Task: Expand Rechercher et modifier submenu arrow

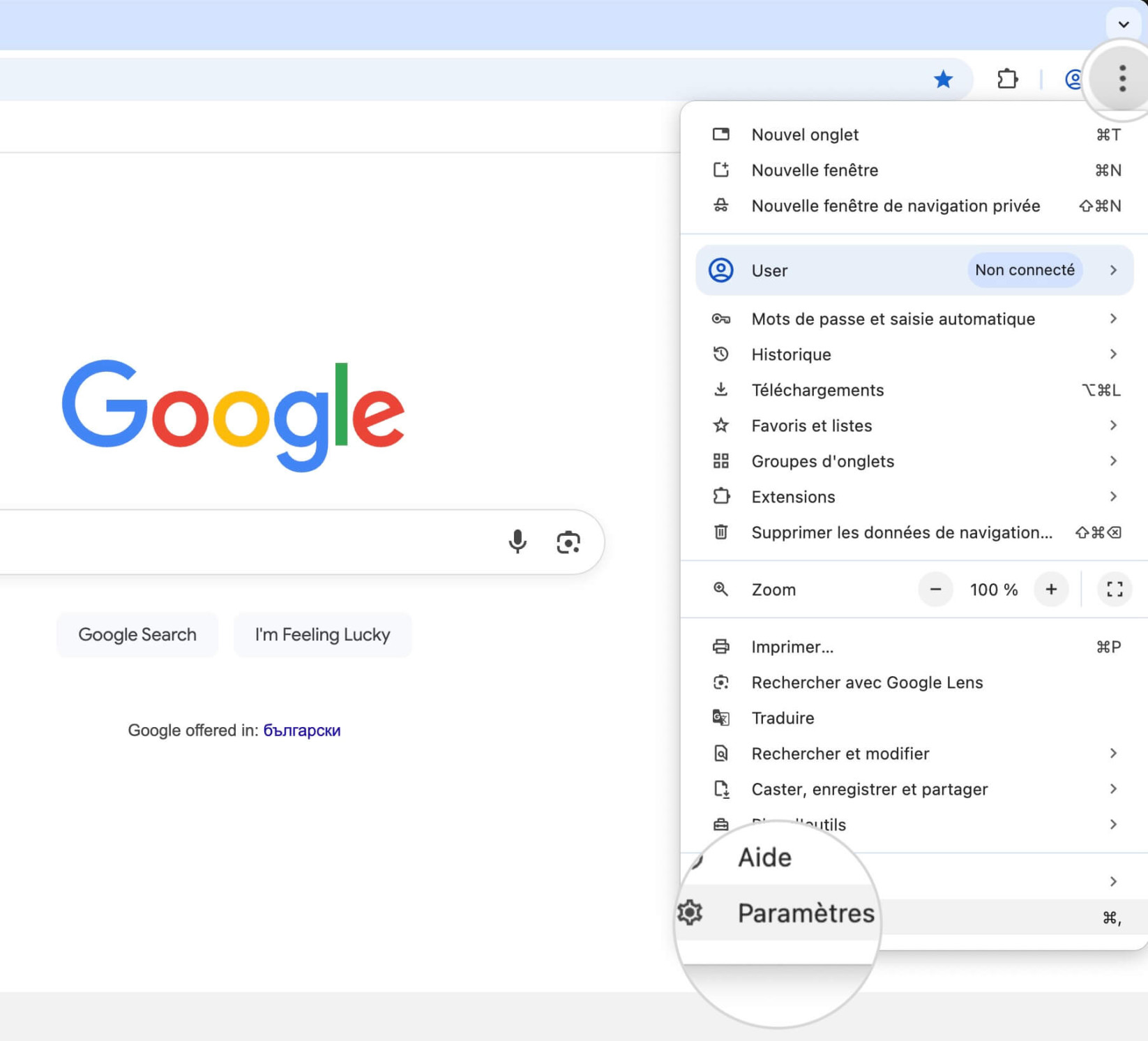Action: [x=1113, y=754]
